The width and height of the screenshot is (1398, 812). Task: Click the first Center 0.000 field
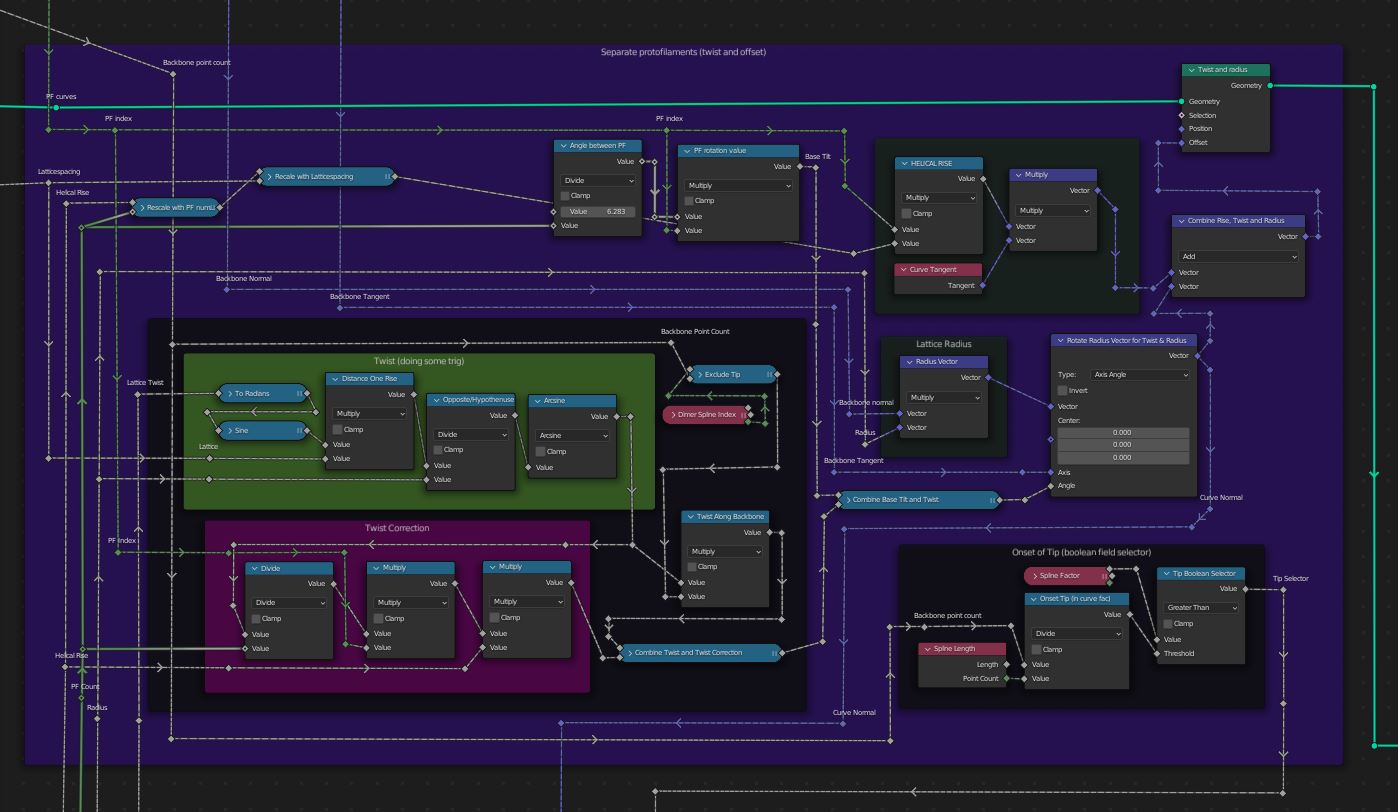pos(1123,433)
